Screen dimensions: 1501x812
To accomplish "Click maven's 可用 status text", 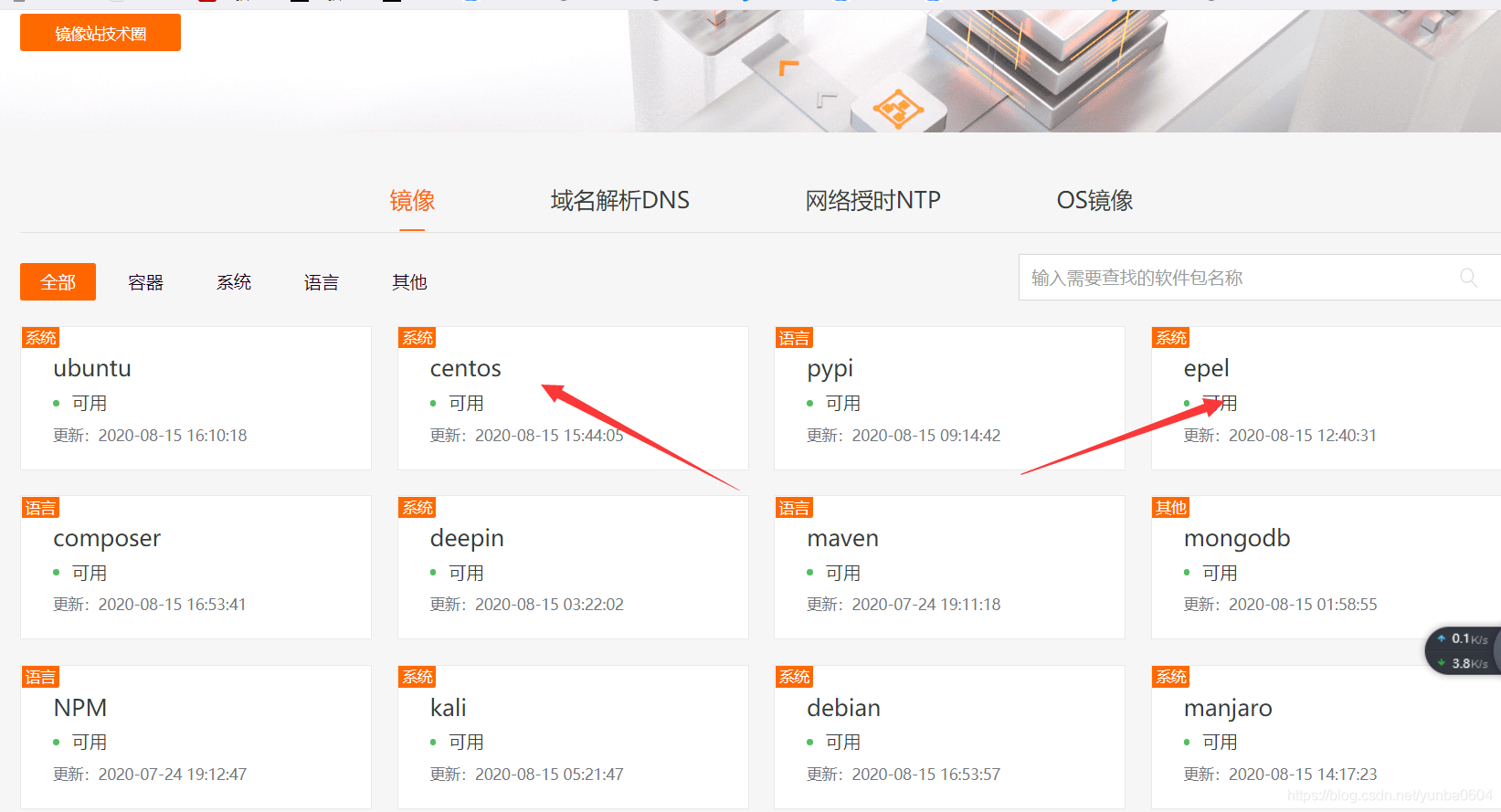I will click(x=843, y=573).
